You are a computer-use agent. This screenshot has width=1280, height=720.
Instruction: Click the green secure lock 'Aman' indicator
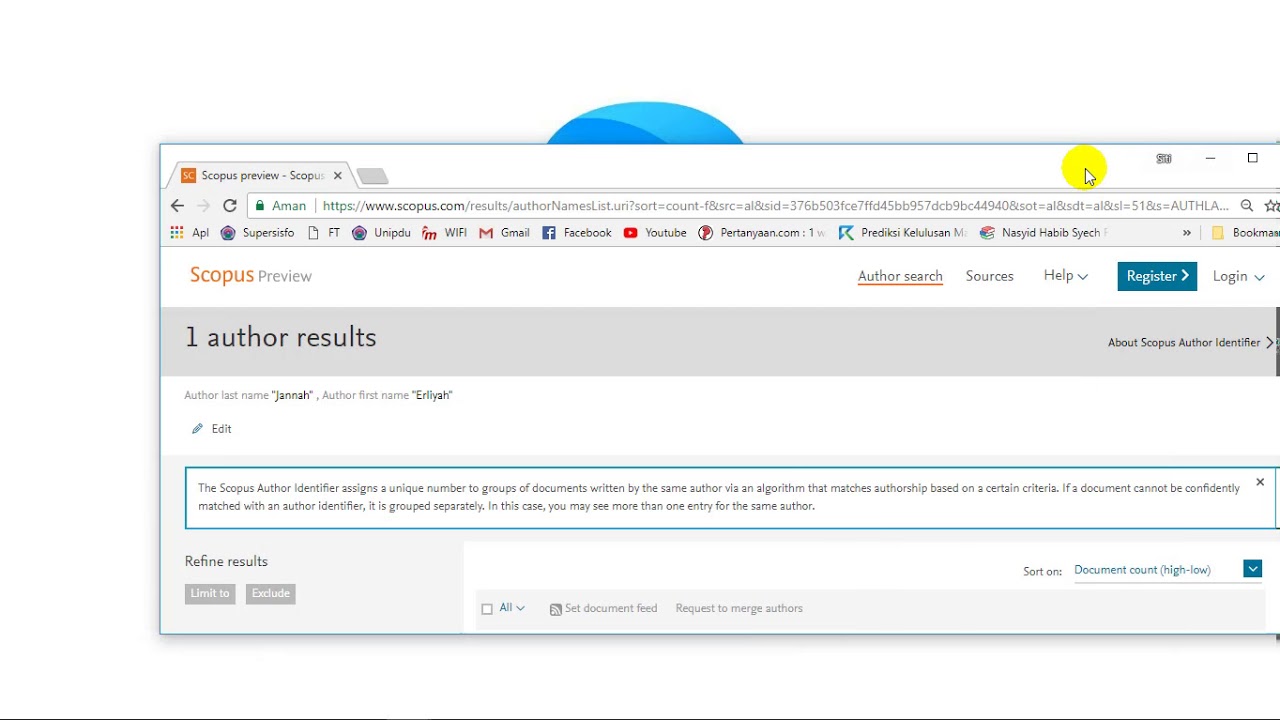point(280,206)
